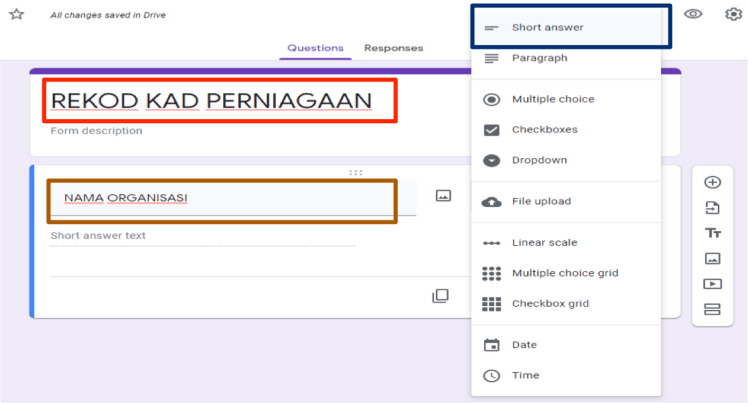Pick Linear scale question type

[x=544, y=242]
